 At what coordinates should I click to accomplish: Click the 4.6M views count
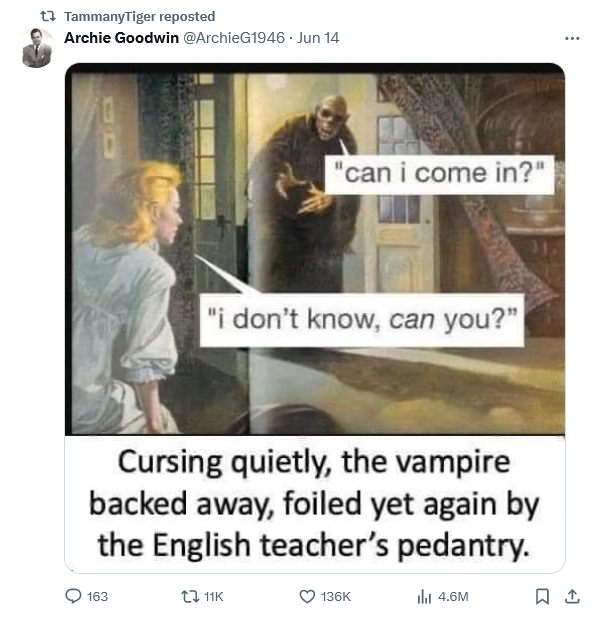coord(453,596)
